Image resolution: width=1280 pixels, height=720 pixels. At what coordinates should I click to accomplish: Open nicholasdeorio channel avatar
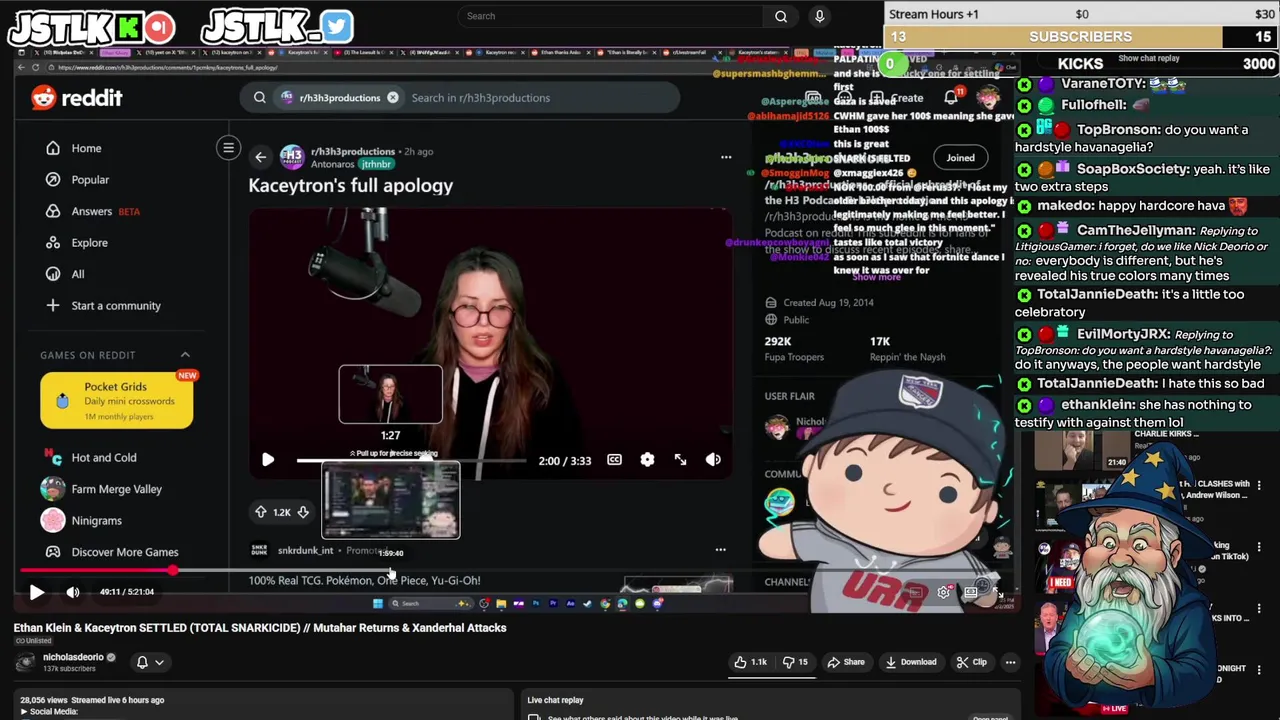coord(25,662)
